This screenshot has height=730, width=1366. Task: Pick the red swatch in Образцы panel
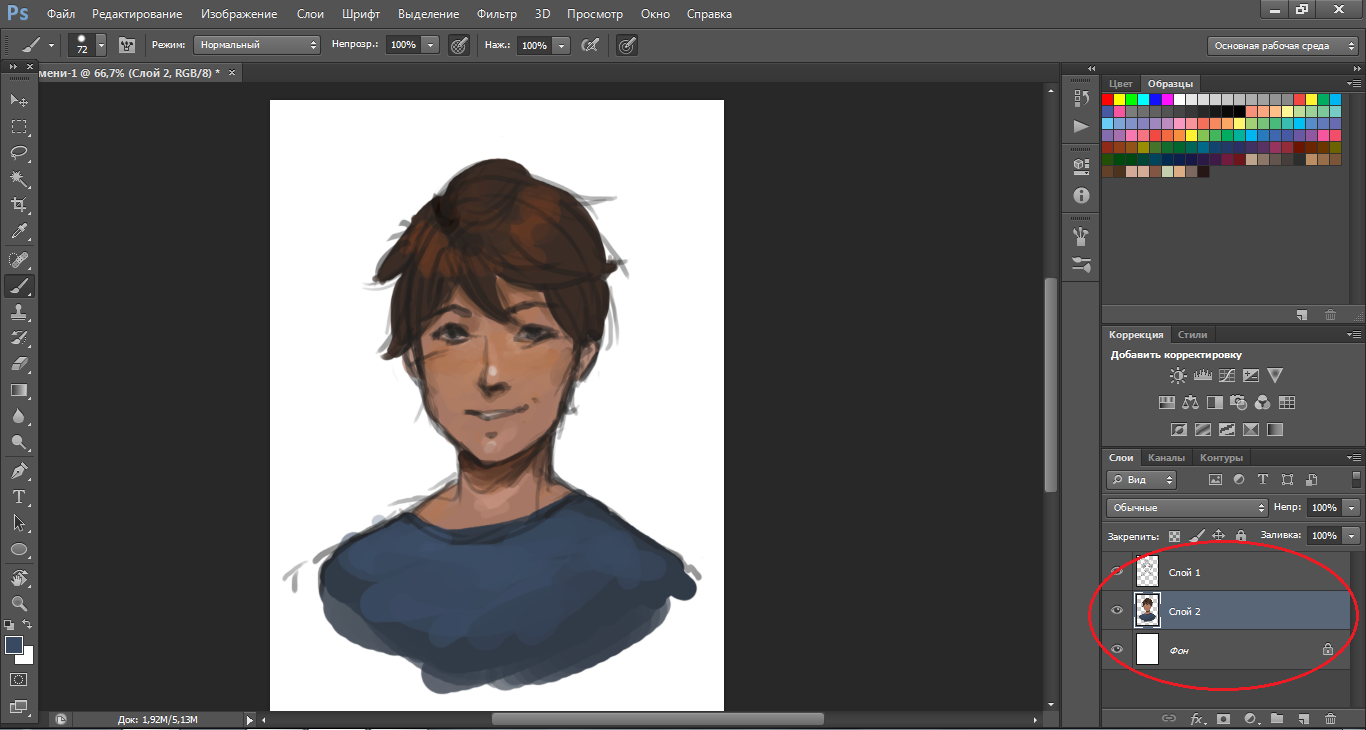(1107, 100)
